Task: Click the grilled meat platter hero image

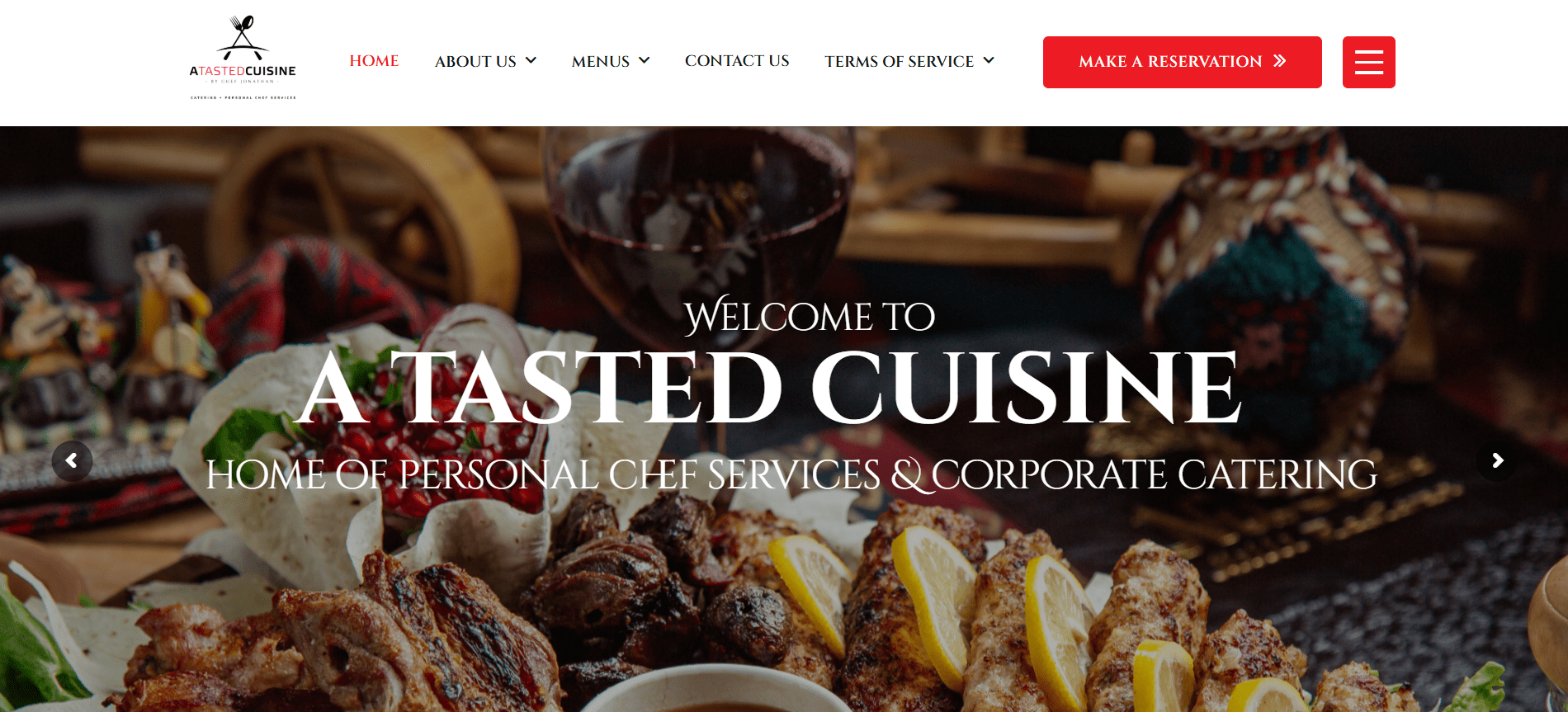Action: (x=784, y=611)
